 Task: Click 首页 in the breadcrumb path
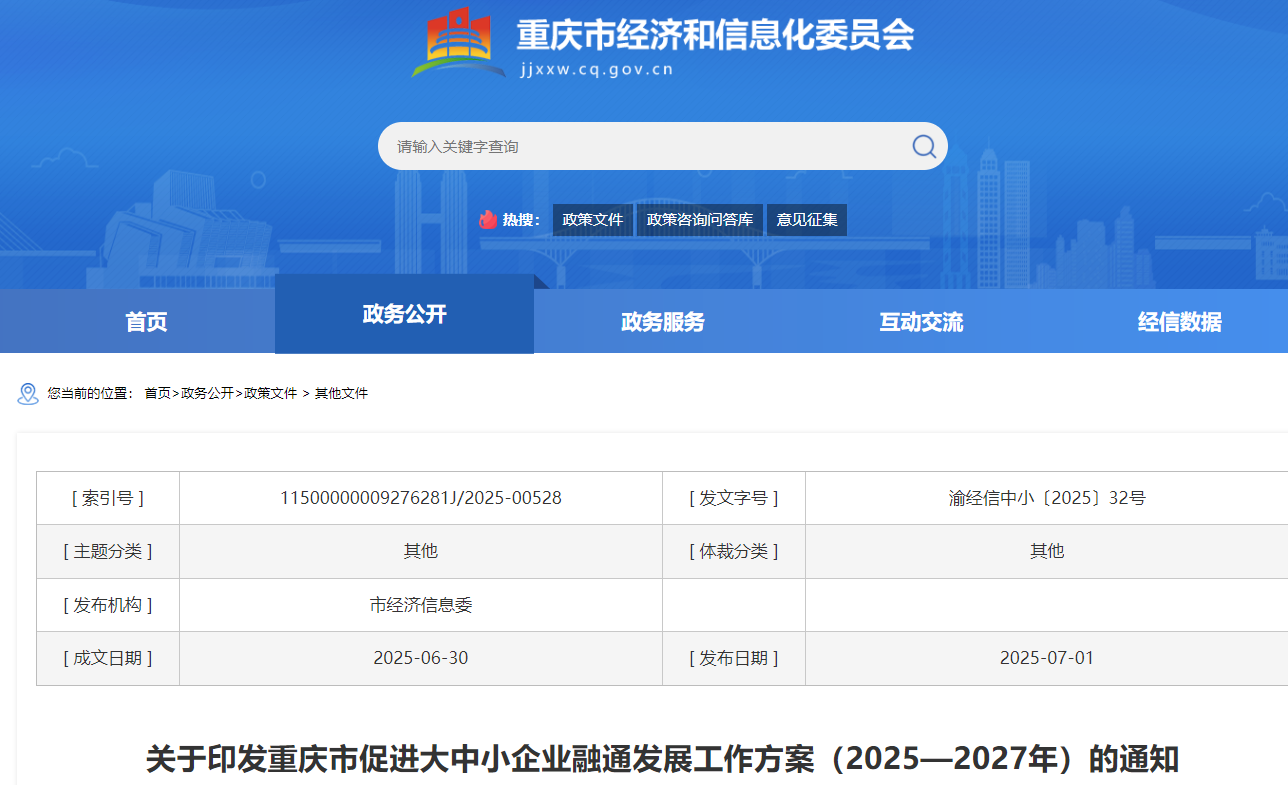click(x=157, y=394)
